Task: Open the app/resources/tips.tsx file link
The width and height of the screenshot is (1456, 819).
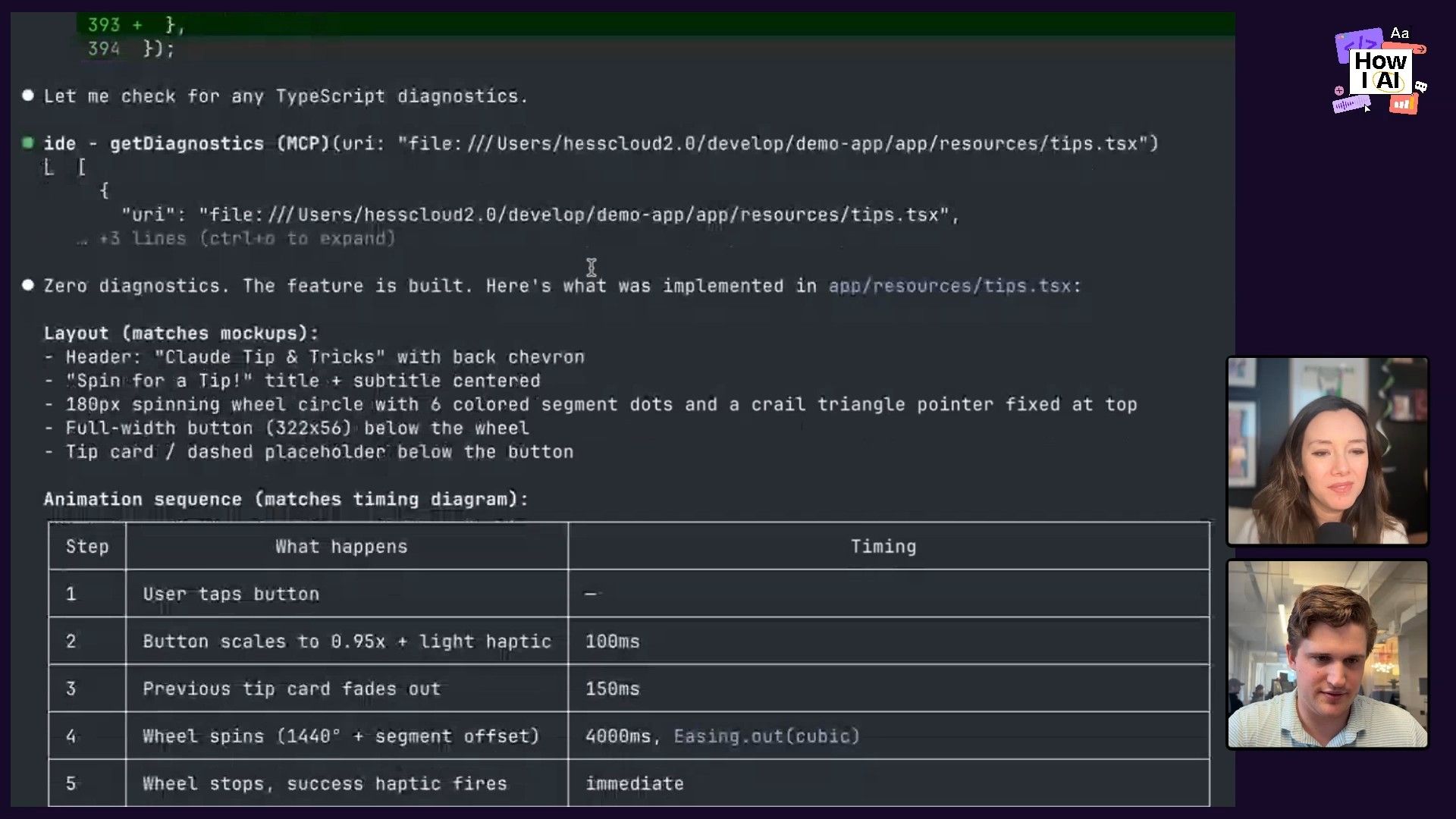Action: point(949,286)
